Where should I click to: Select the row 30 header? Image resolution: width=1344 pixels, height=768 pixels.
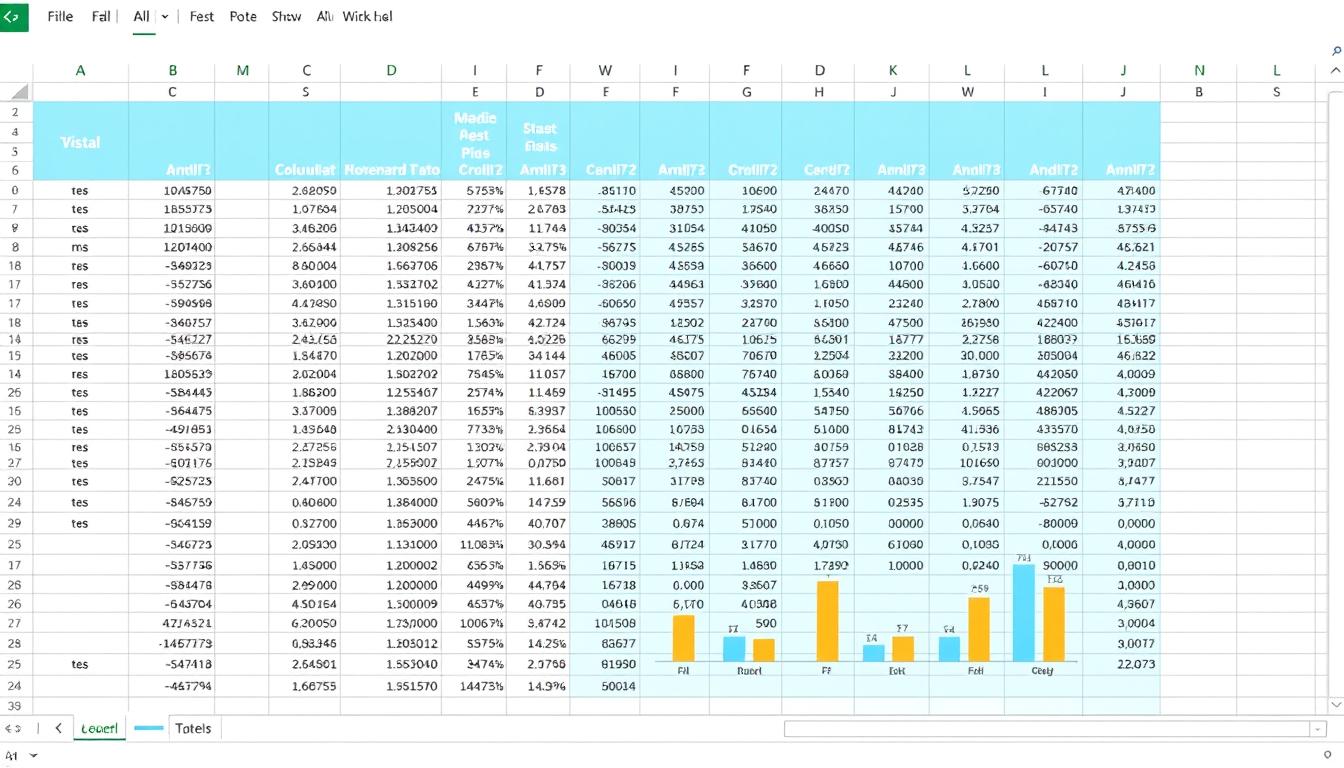tap(15, 481)
